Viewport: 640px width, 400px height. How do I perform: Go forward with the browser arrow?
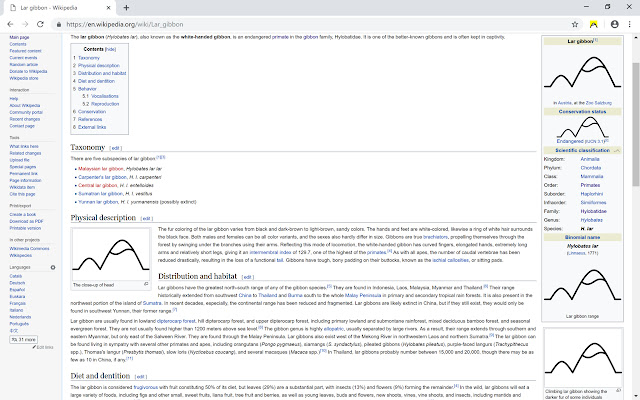25,24
